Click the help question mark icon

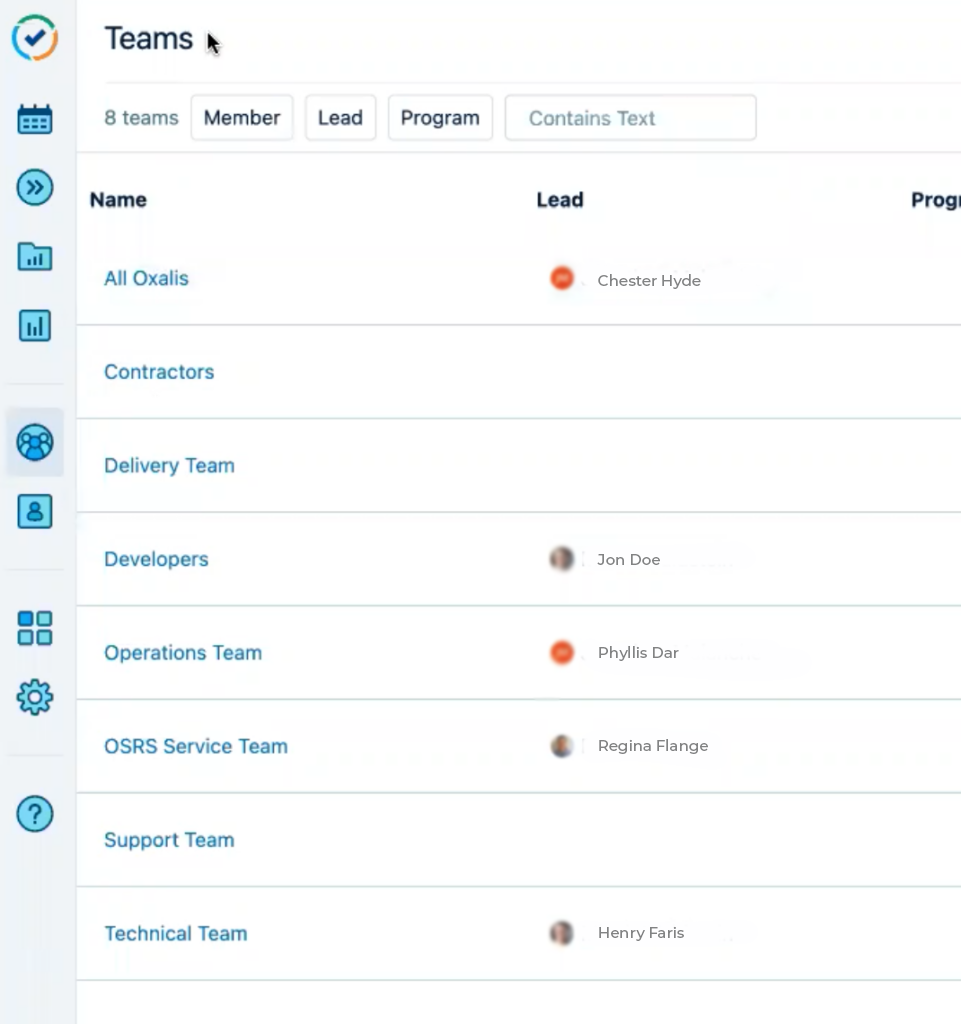click(35, 814)
